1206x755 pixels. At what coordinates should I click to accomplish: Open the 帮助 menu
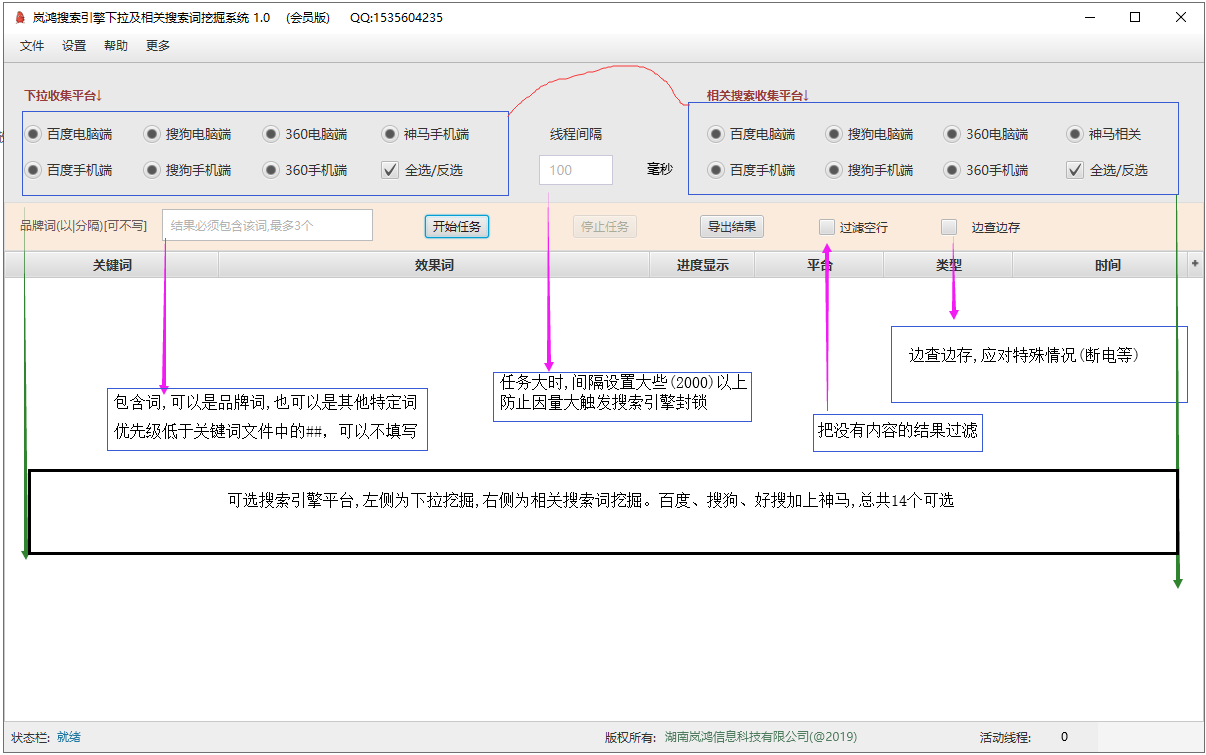(116, 46)
